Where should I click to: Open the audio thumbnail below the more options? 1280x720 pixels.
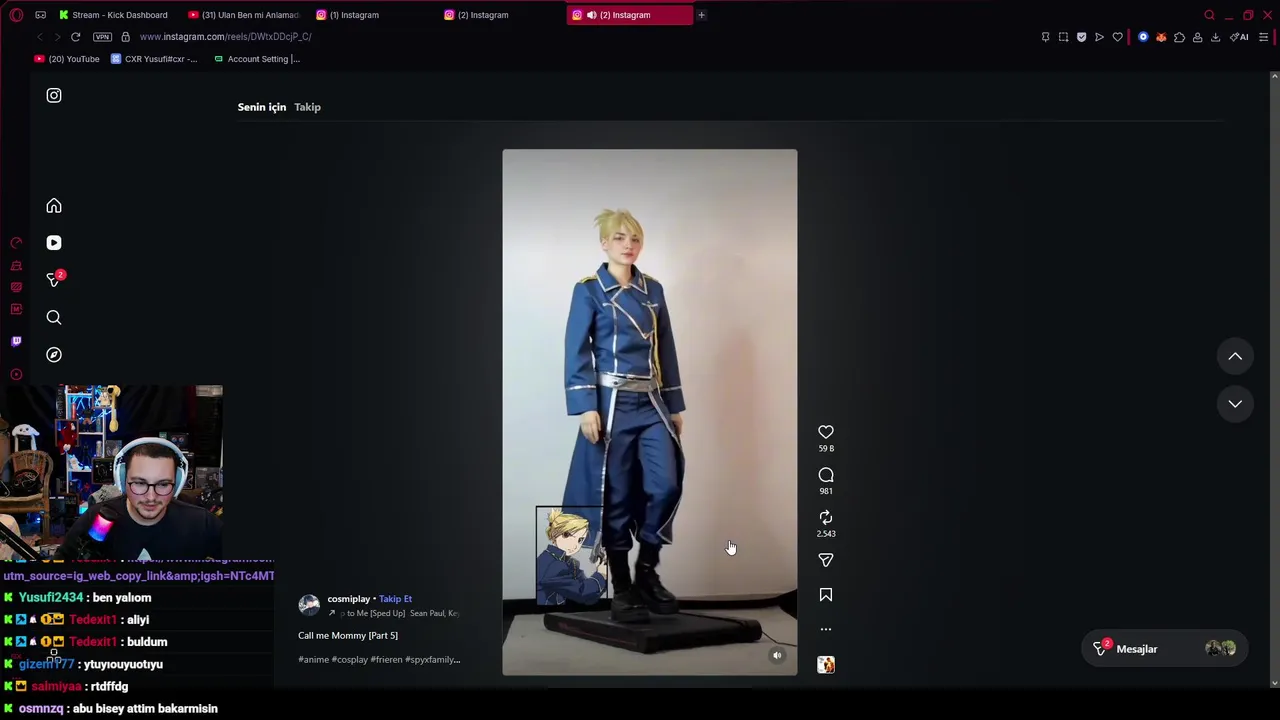coord(826,665)
